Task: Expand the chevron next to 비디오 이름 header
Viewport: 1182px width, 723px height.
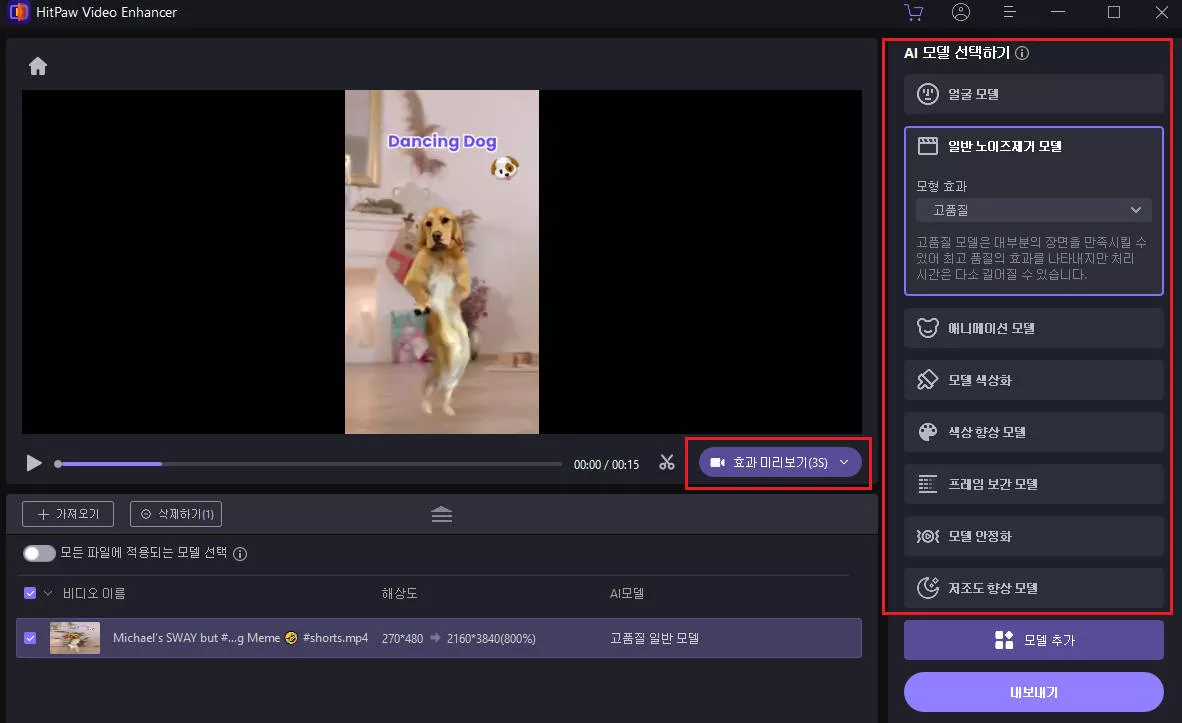Action: 48,594
